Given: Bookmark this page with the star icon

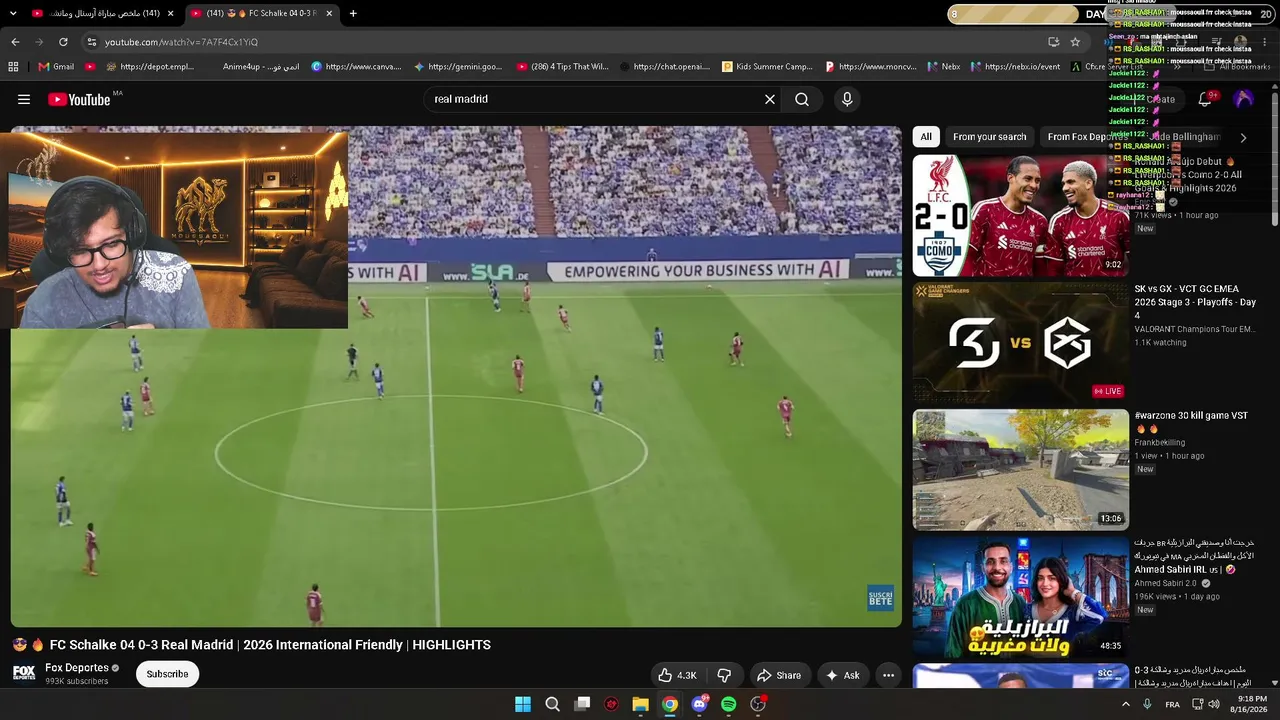Looking at the screenshot, I should [x=1075, y=42].
